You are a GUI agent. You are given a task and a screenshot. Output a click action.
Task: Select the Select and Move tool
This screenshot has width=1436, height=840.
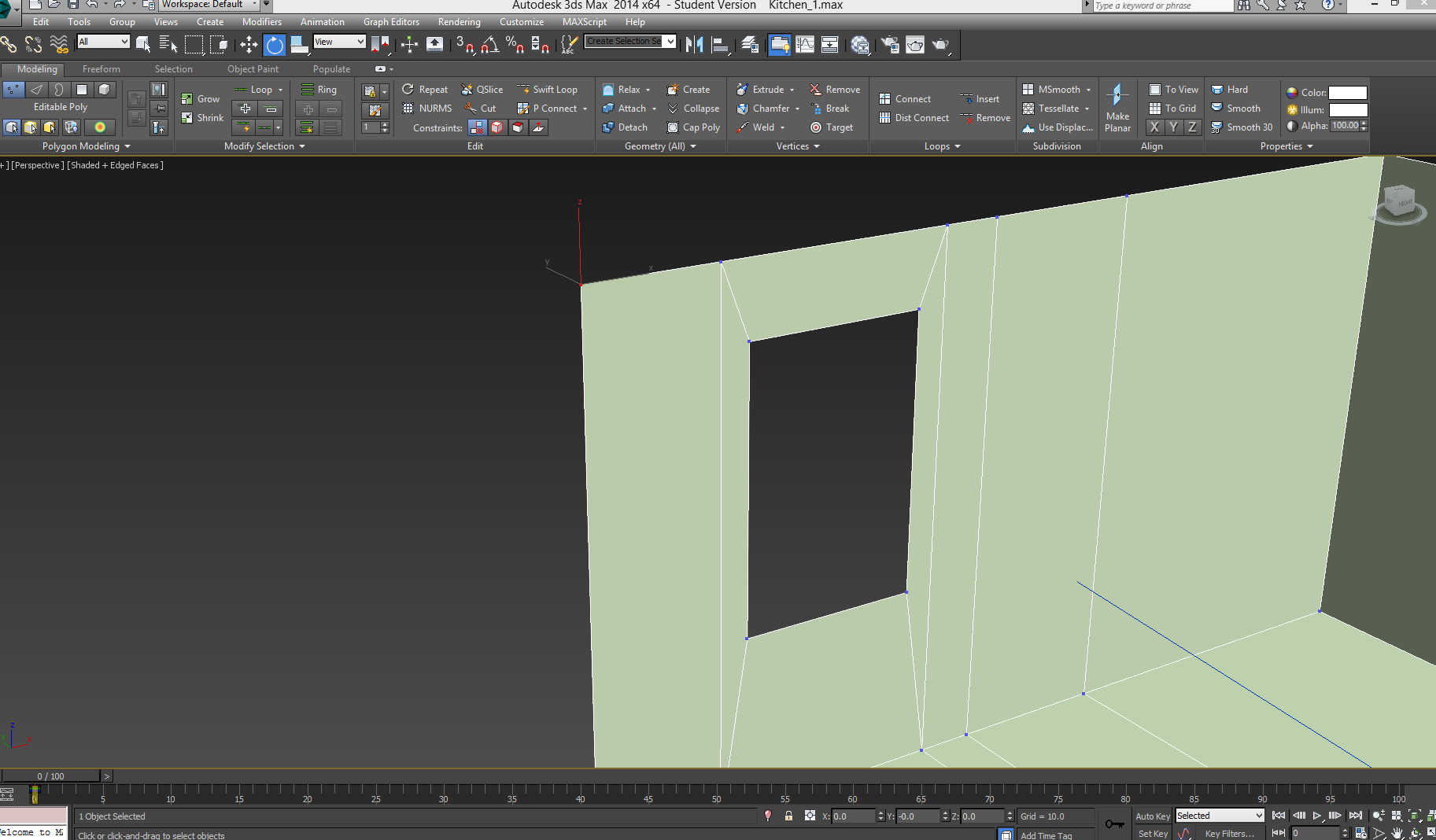coord(249,45)
